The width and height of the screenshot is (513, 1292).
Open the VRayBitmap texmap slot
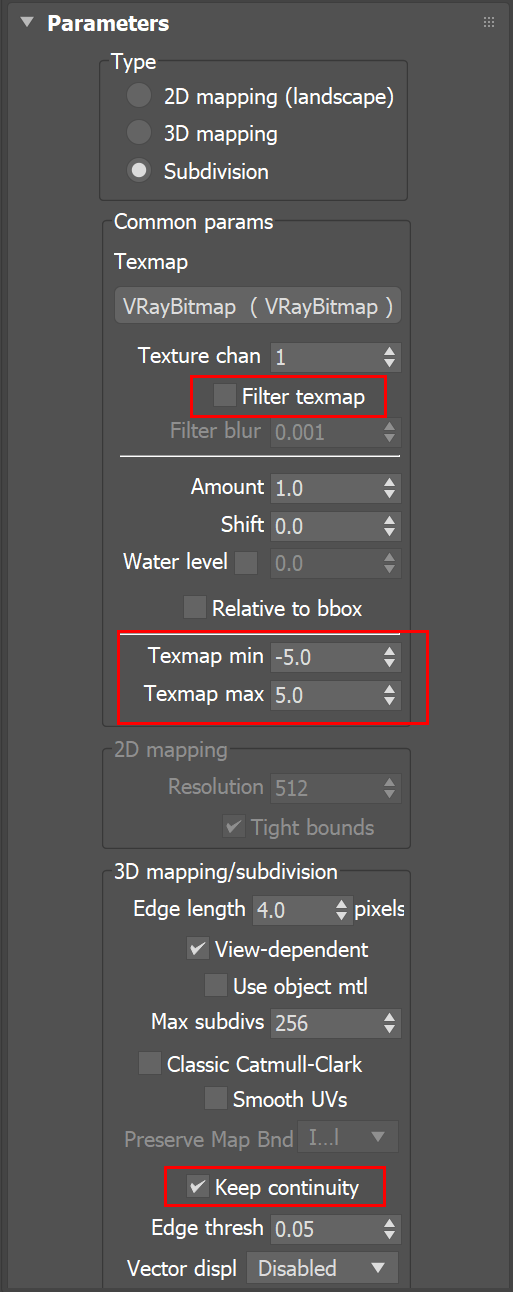[x=258, y=307]
